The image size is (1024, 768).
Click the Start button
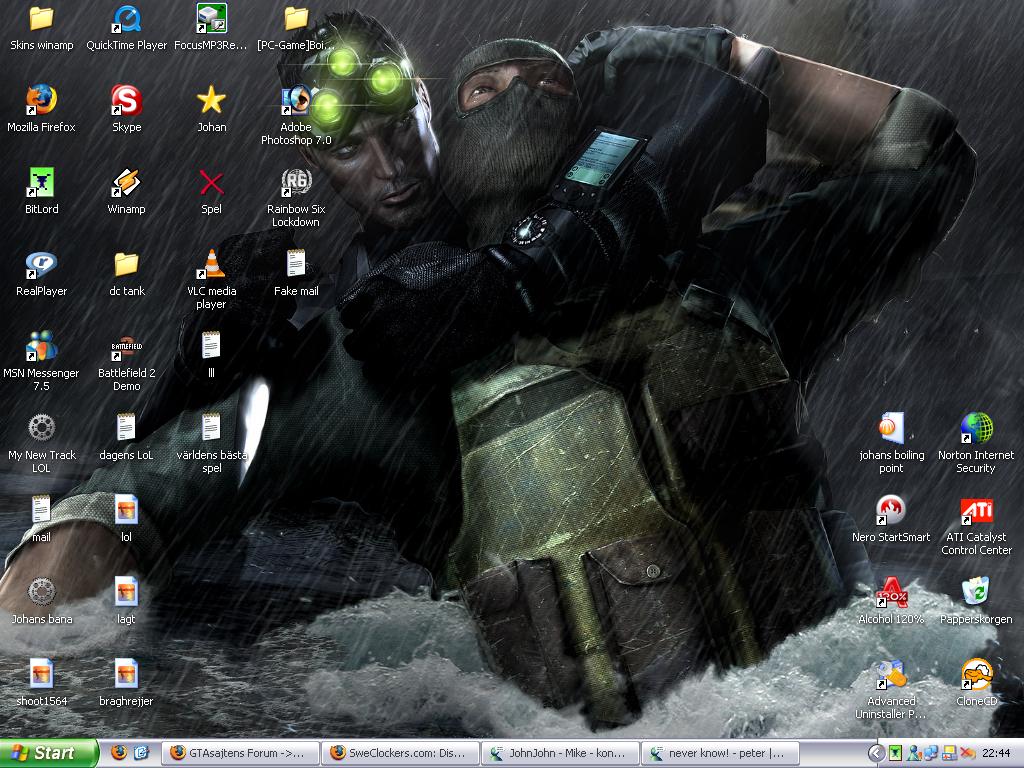(x=48, y=753)
